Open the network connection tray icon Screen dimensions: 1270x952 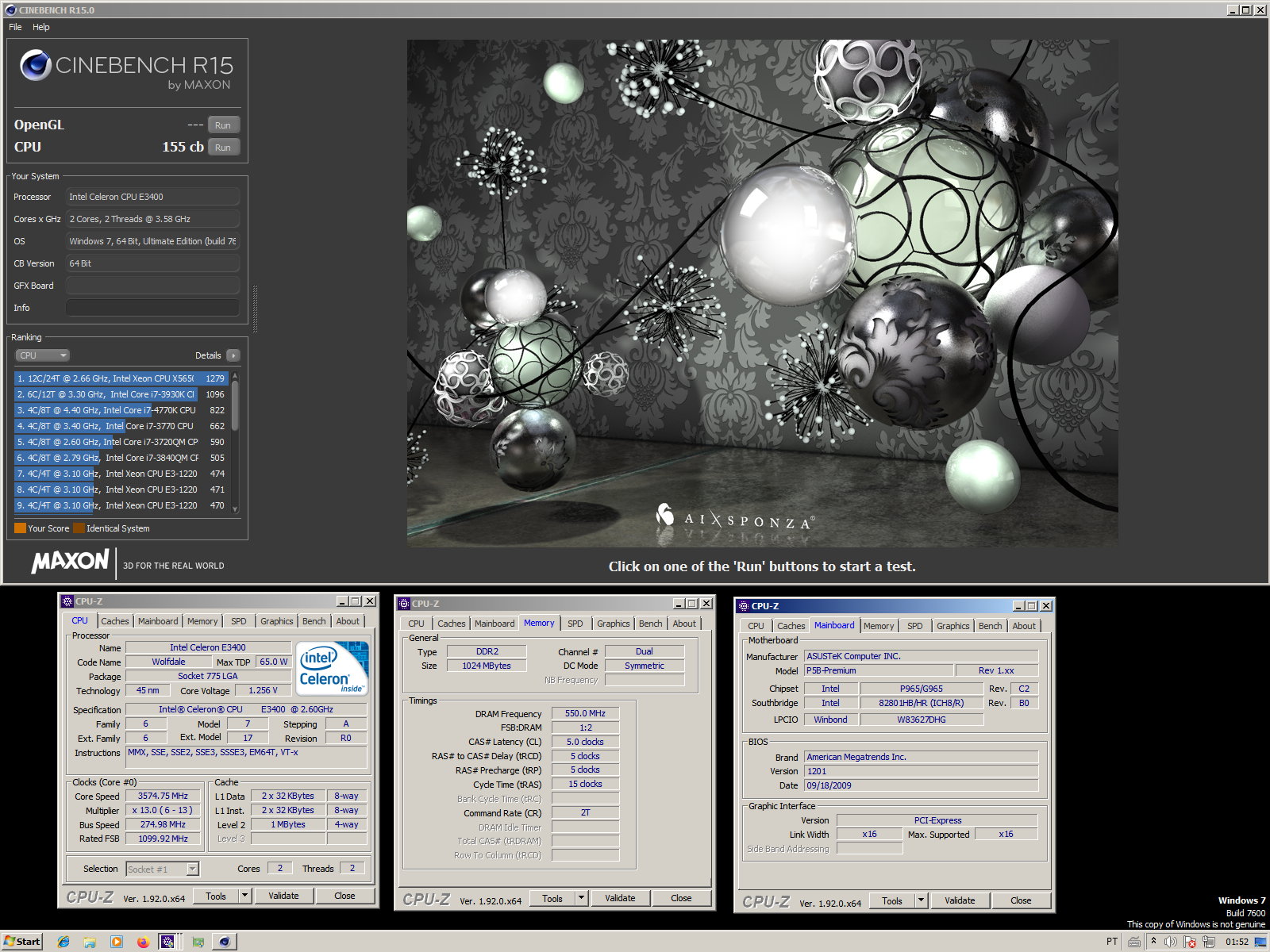(x=1209, y=942)
